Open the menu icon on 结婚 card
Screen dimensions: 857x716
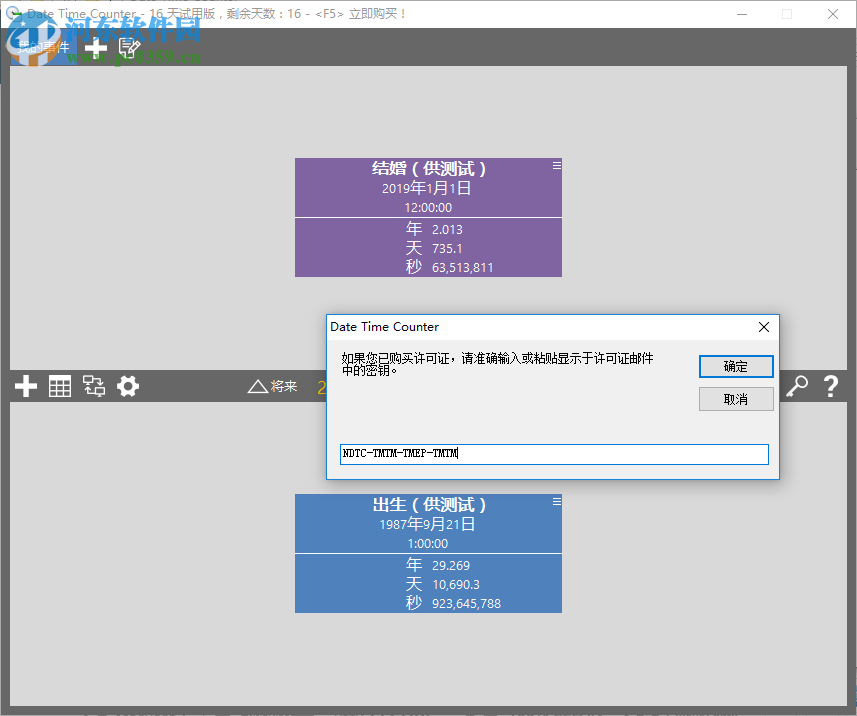click(556, 166)
